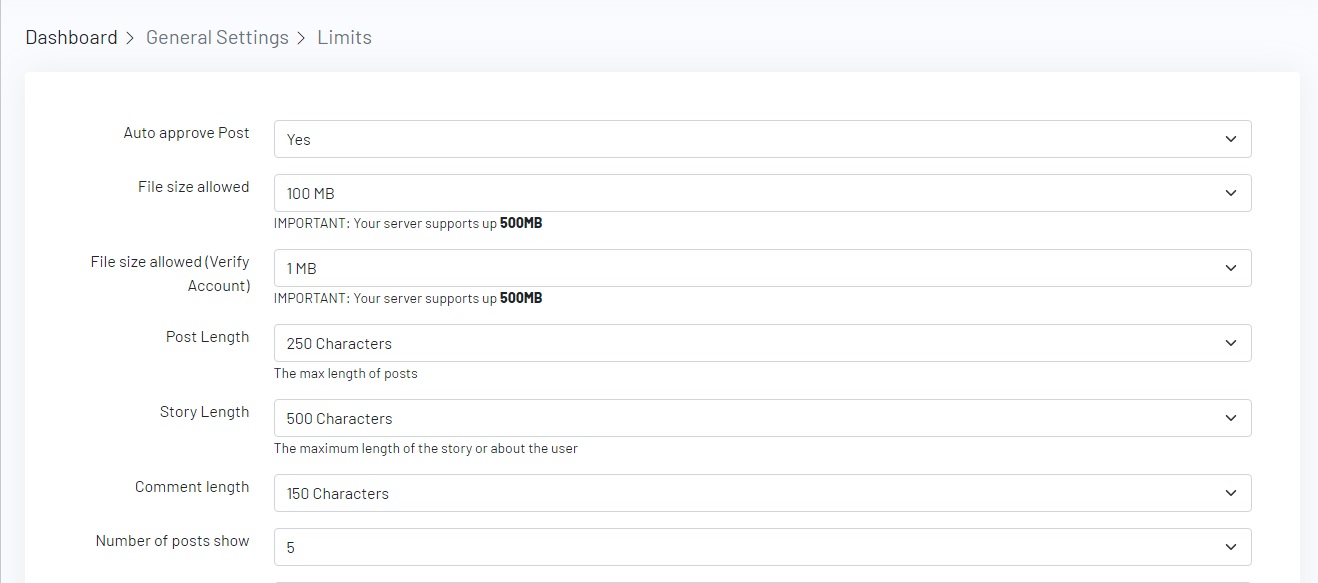This screenshot has height=583, width=1318.
Task: Click the chevron arrow in the 100 MB field
Action: coord(1231,193)
